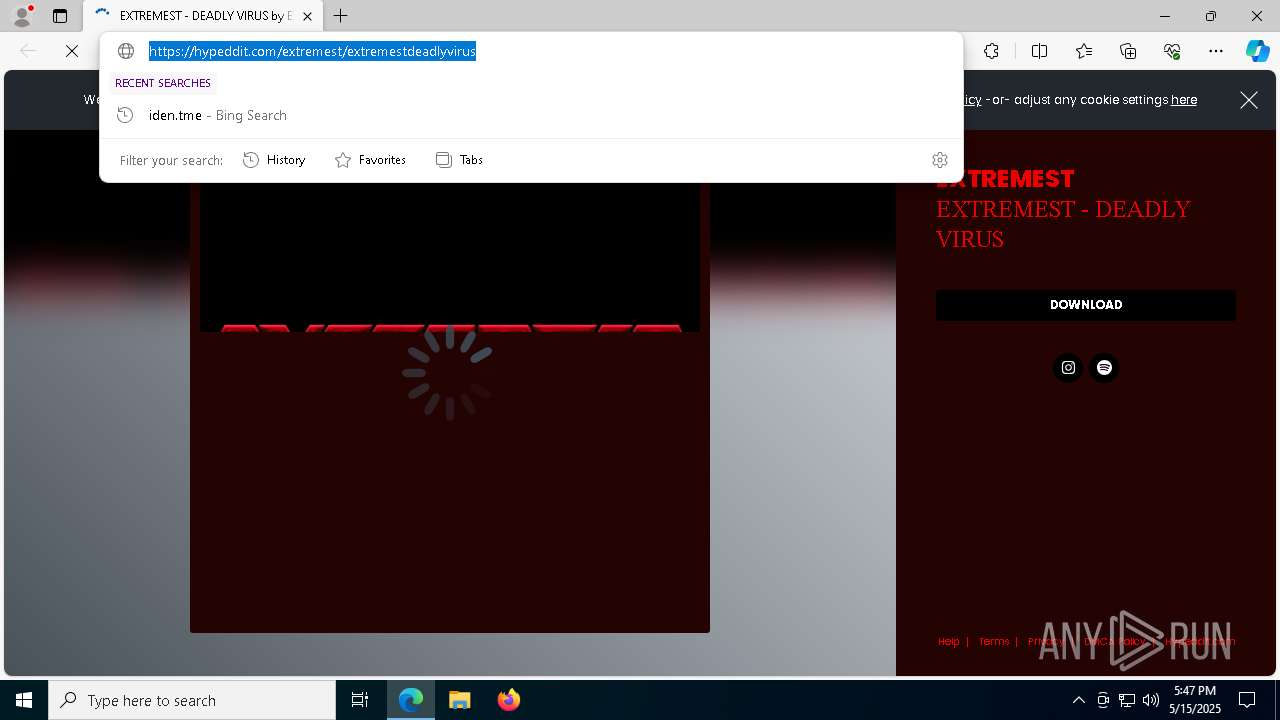Open the tab actions menu icon
Screen dimensions: 1280x720
60,16
